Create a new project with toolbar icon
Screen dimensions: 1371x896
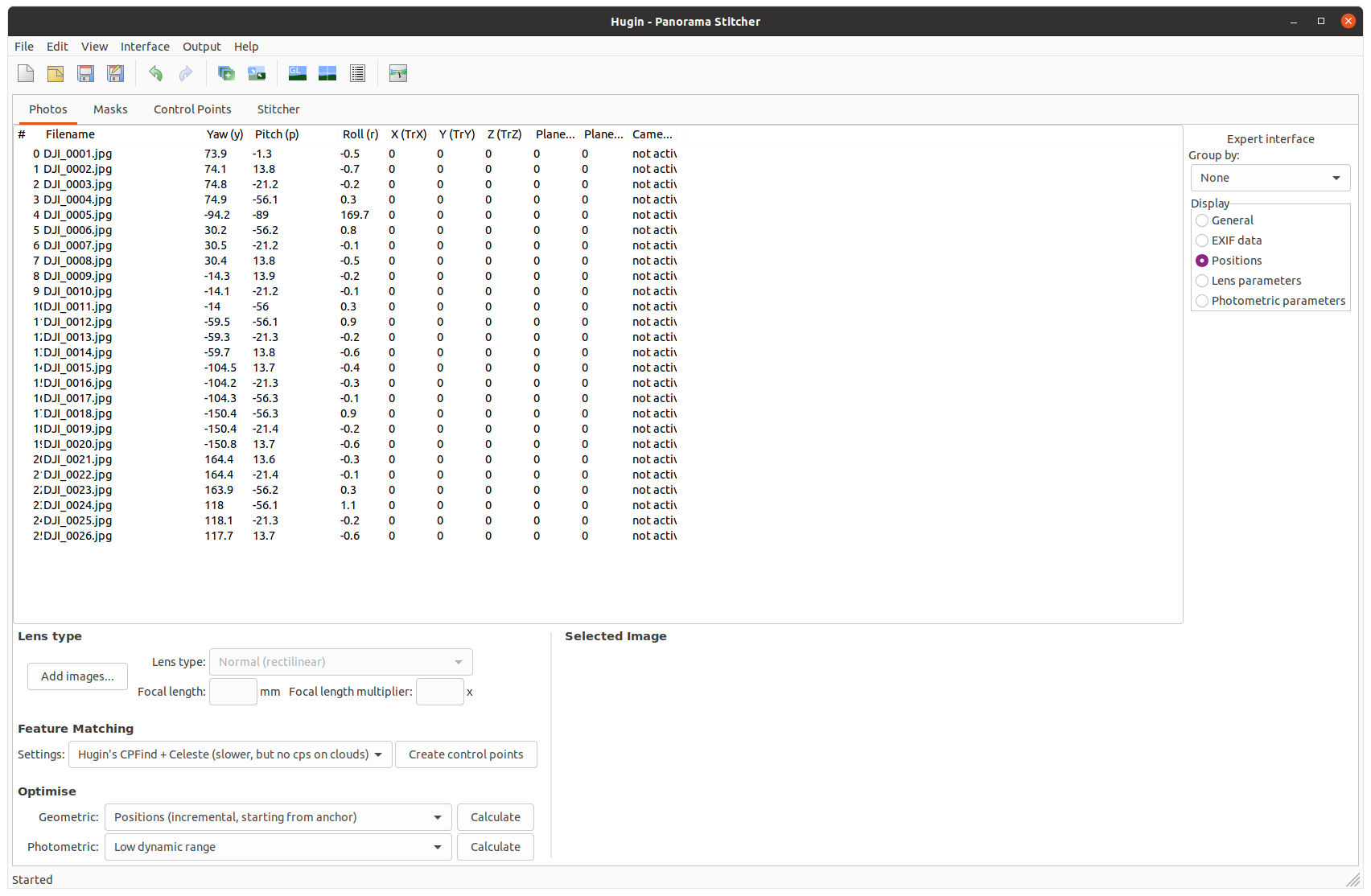click(x=26, y=74)
